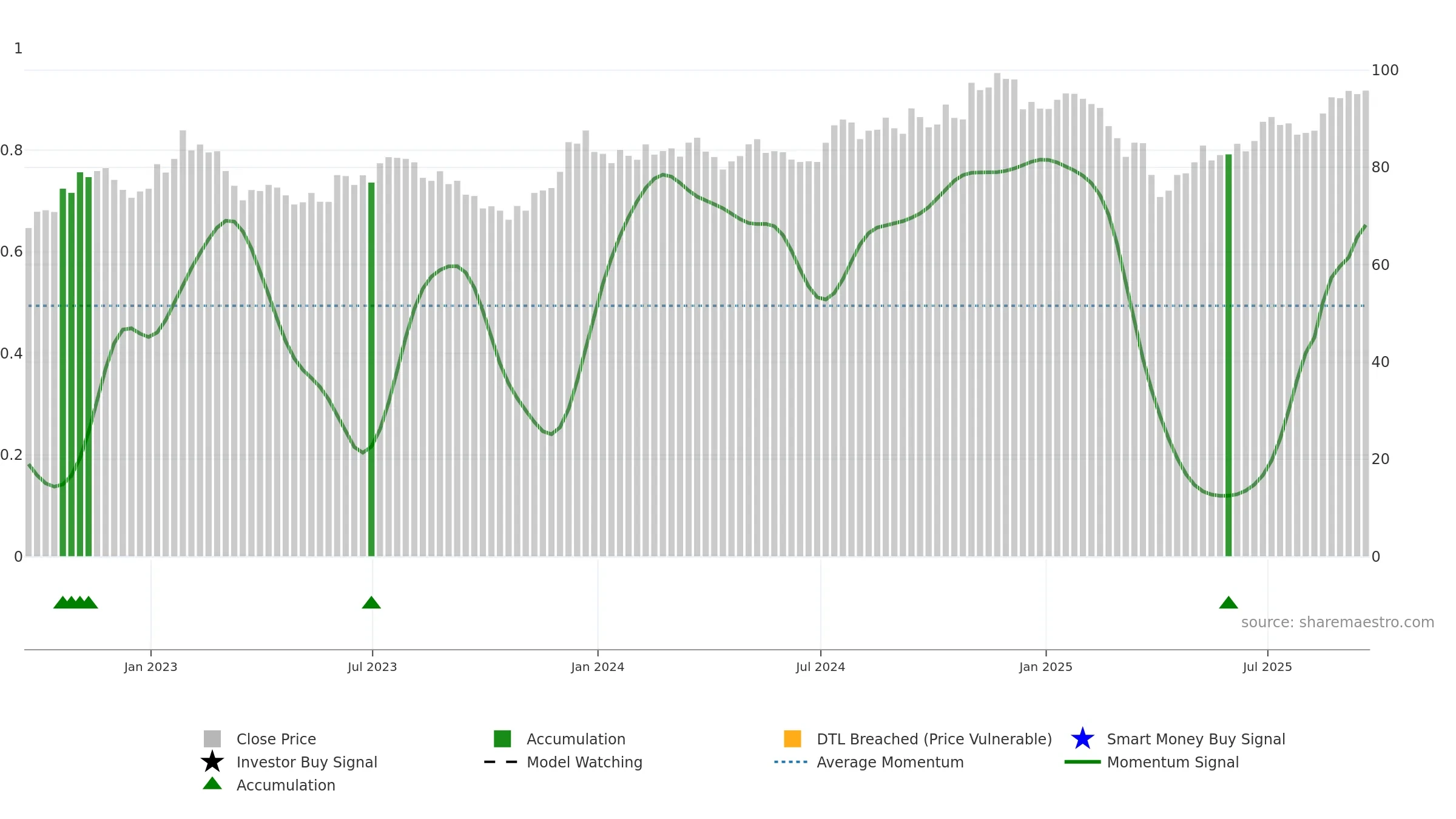1456x819 pixels.
Task: Click the gray Close Price legend swatch
Action: click(x=212, y=739)
